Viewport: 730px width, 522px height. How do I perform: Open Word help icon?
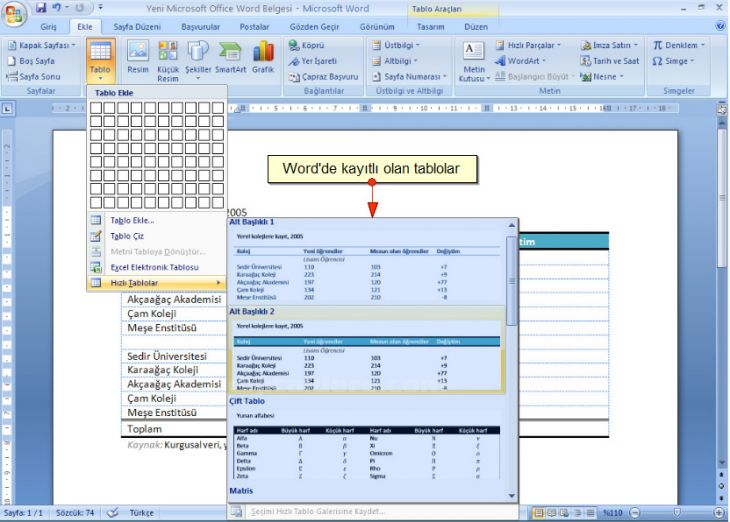(x=720, y=27)
